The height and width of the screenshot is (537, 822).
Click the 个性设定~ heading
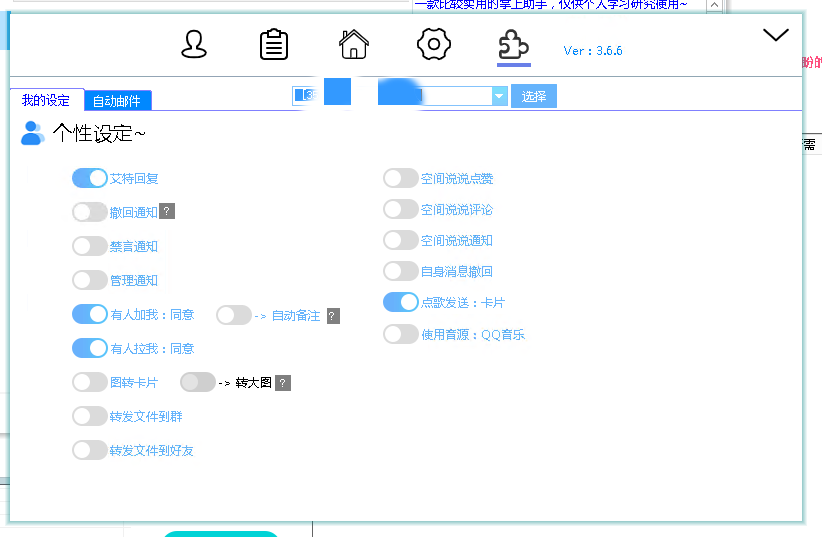click(99, 133)
